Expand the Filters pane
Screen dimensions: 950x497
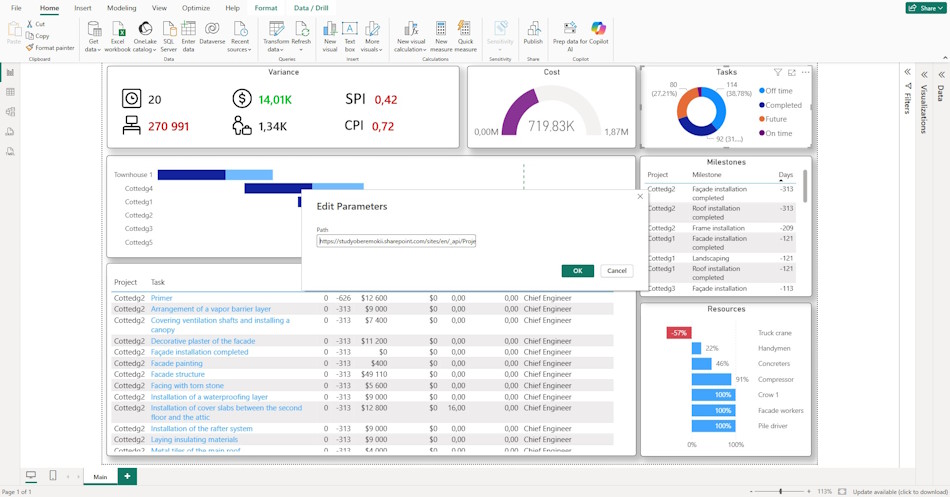tap(908, 72)
